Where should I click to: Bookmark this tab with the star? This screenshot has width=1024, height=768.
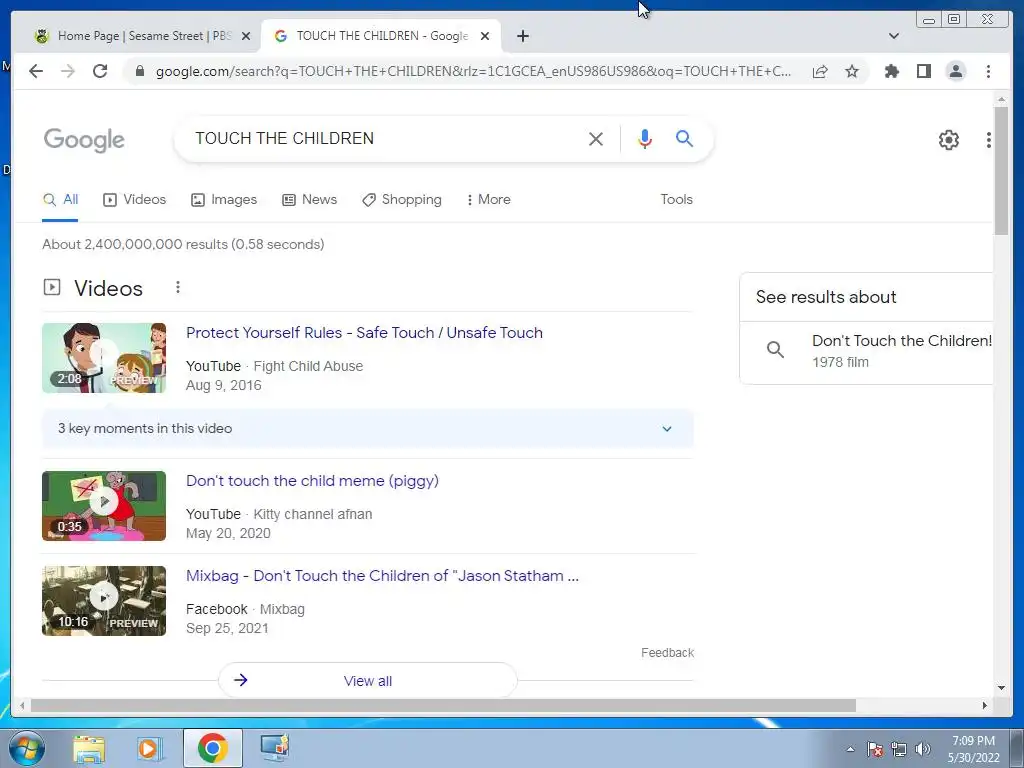852,71
